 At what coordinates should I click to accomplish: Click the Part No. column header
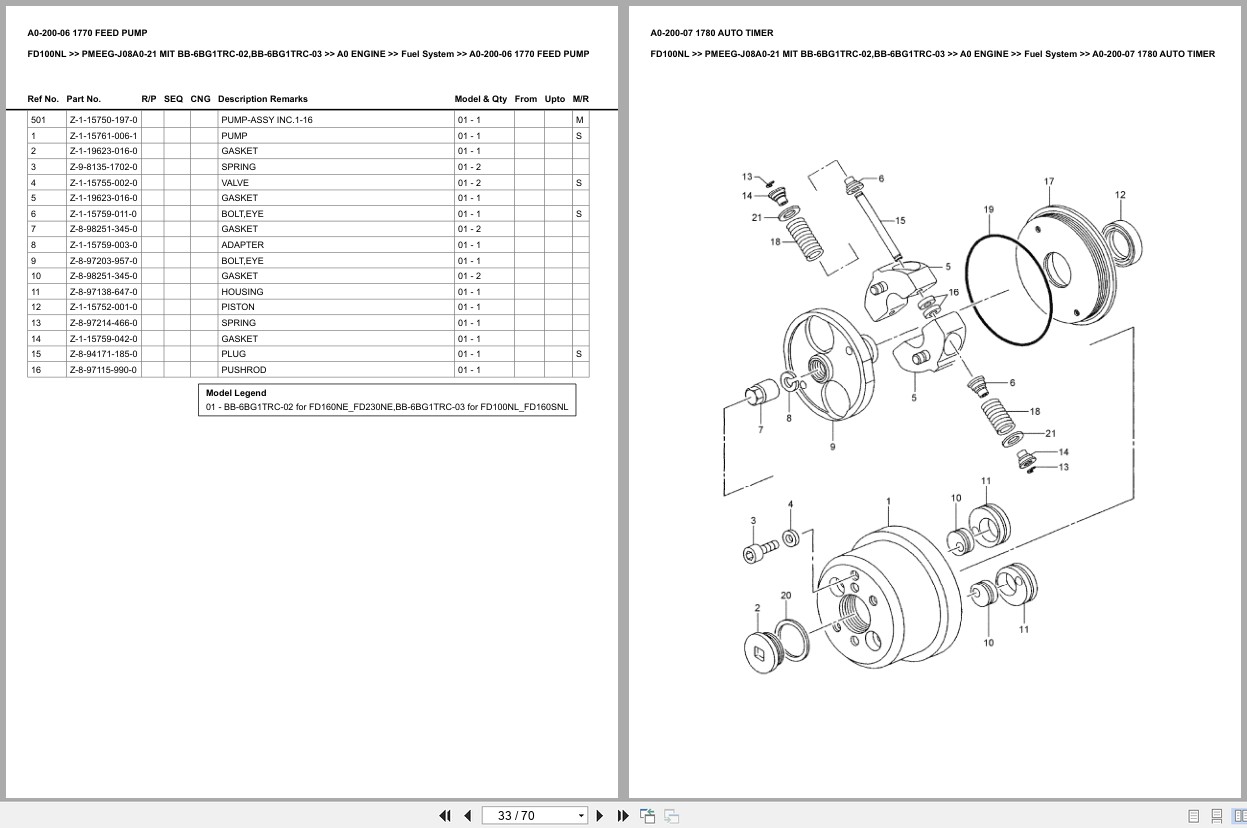click(x=84, y=99)
